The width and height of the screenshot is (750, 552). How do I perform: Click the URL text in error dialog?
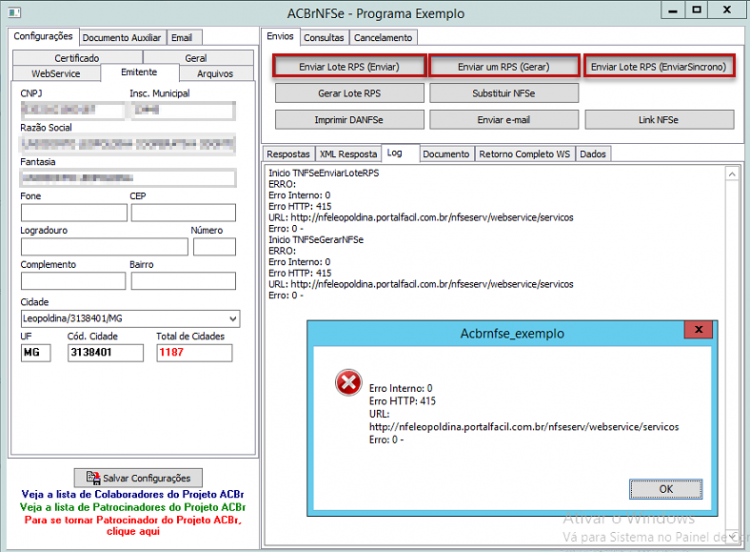524,427
